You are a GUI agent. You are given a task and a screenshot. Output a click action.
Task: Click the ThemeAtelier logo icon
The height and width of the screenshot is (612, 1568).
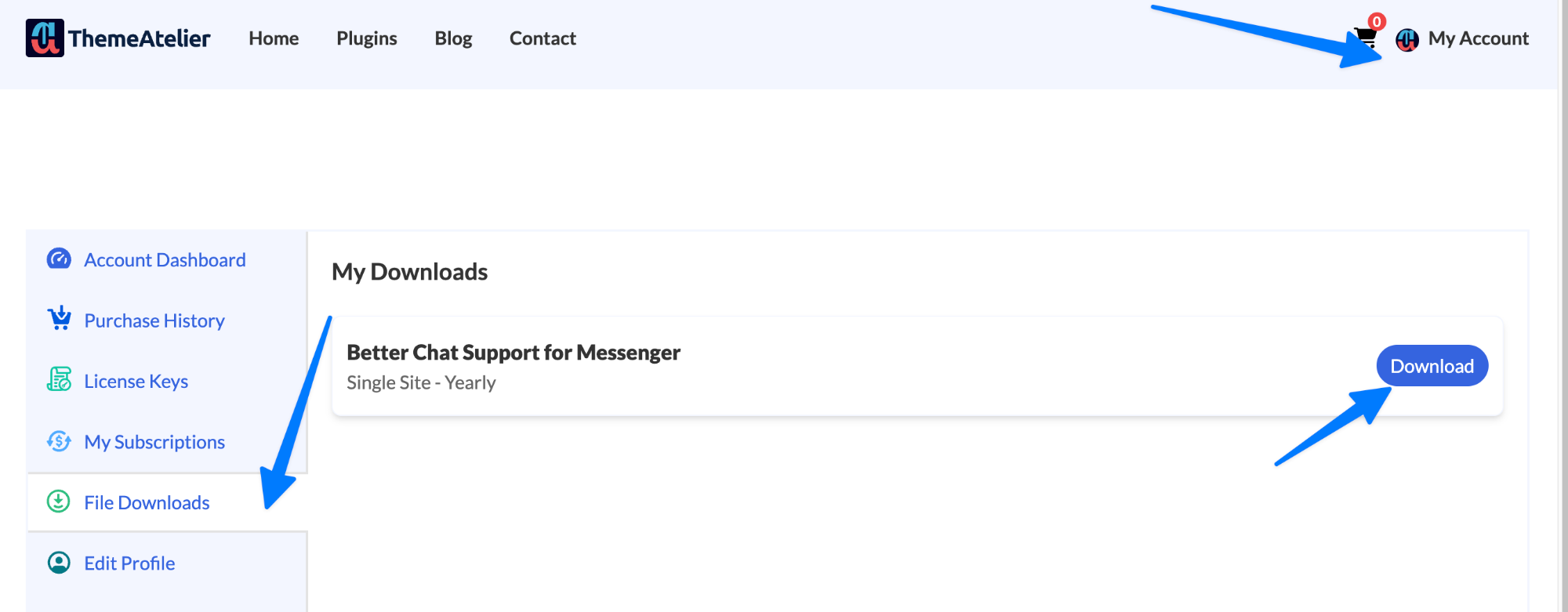45,38
